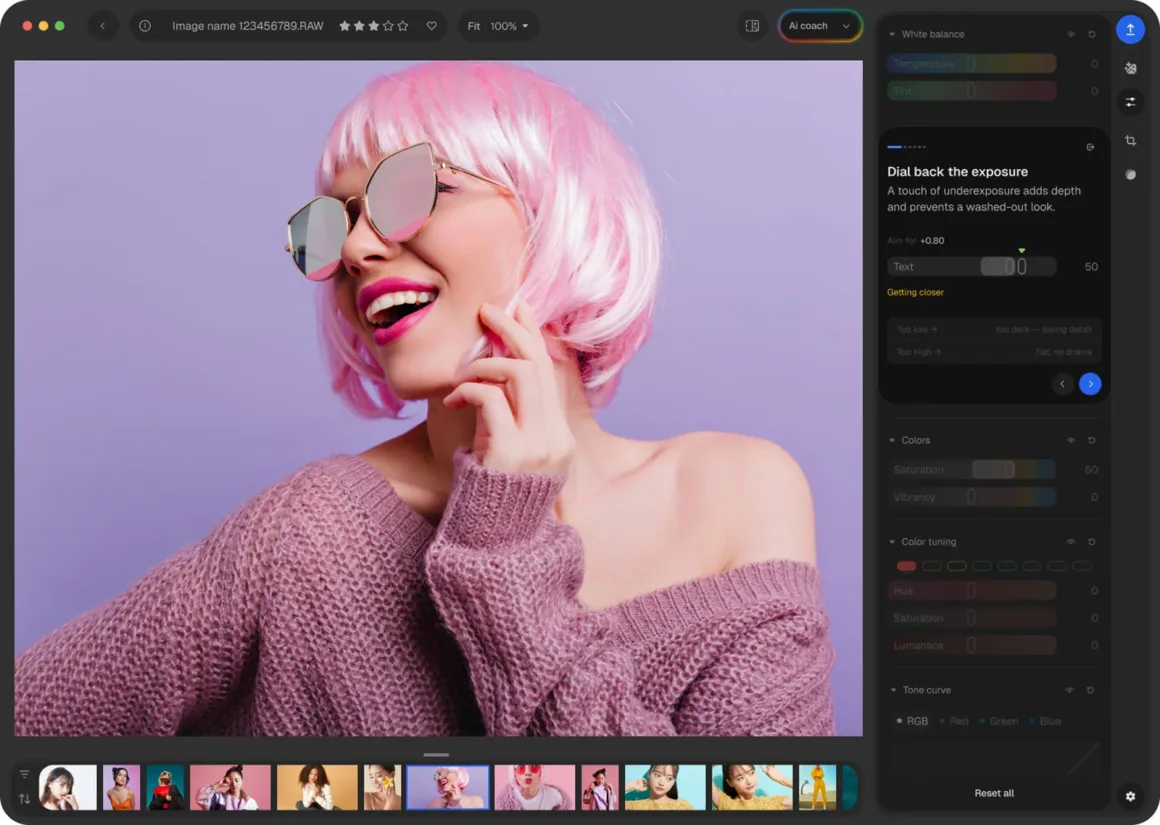Click the Hue slider
1160x825 pixels.
click(x=971, y=590)
